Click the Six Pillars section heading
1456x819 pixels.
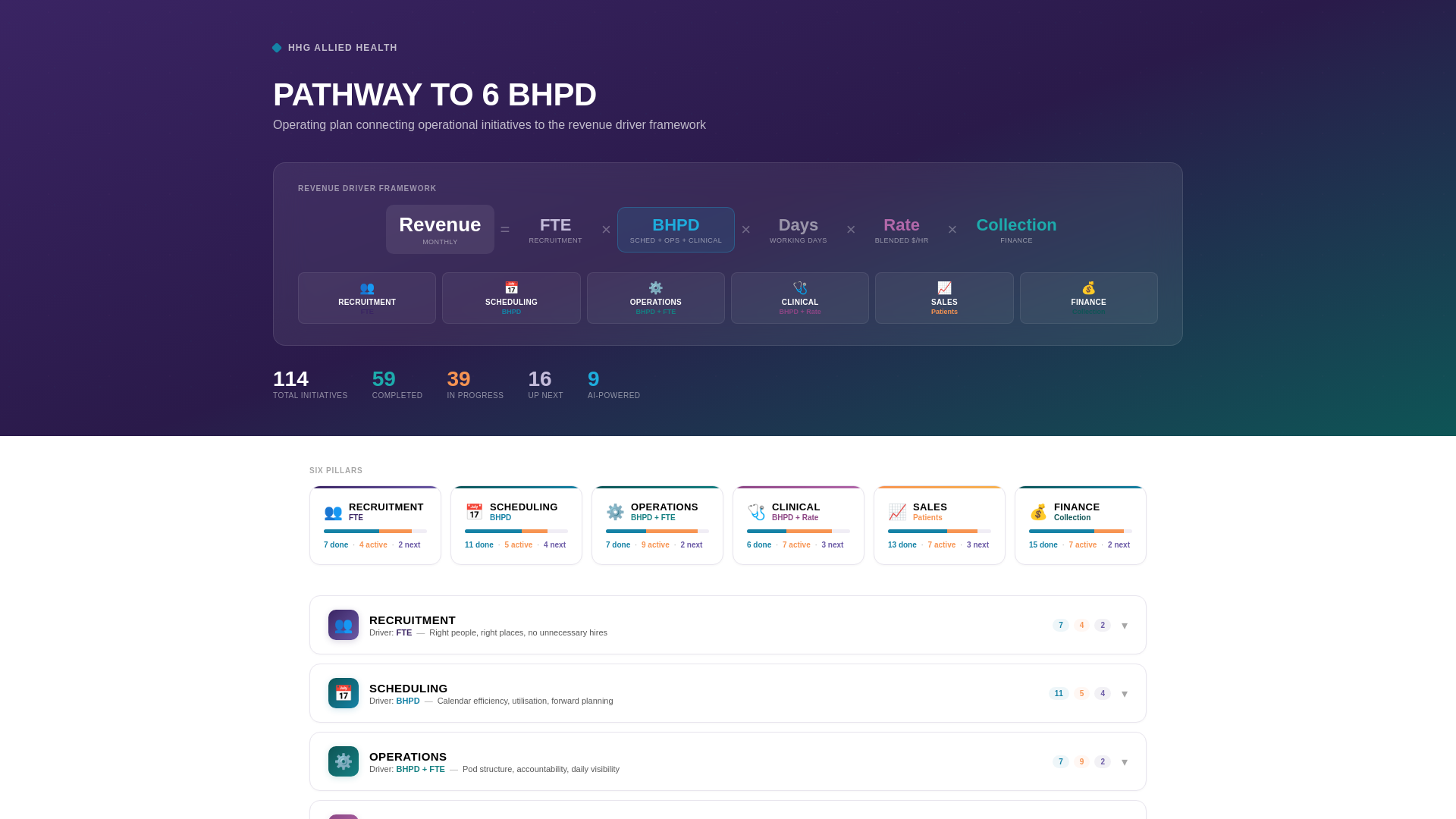336,471
